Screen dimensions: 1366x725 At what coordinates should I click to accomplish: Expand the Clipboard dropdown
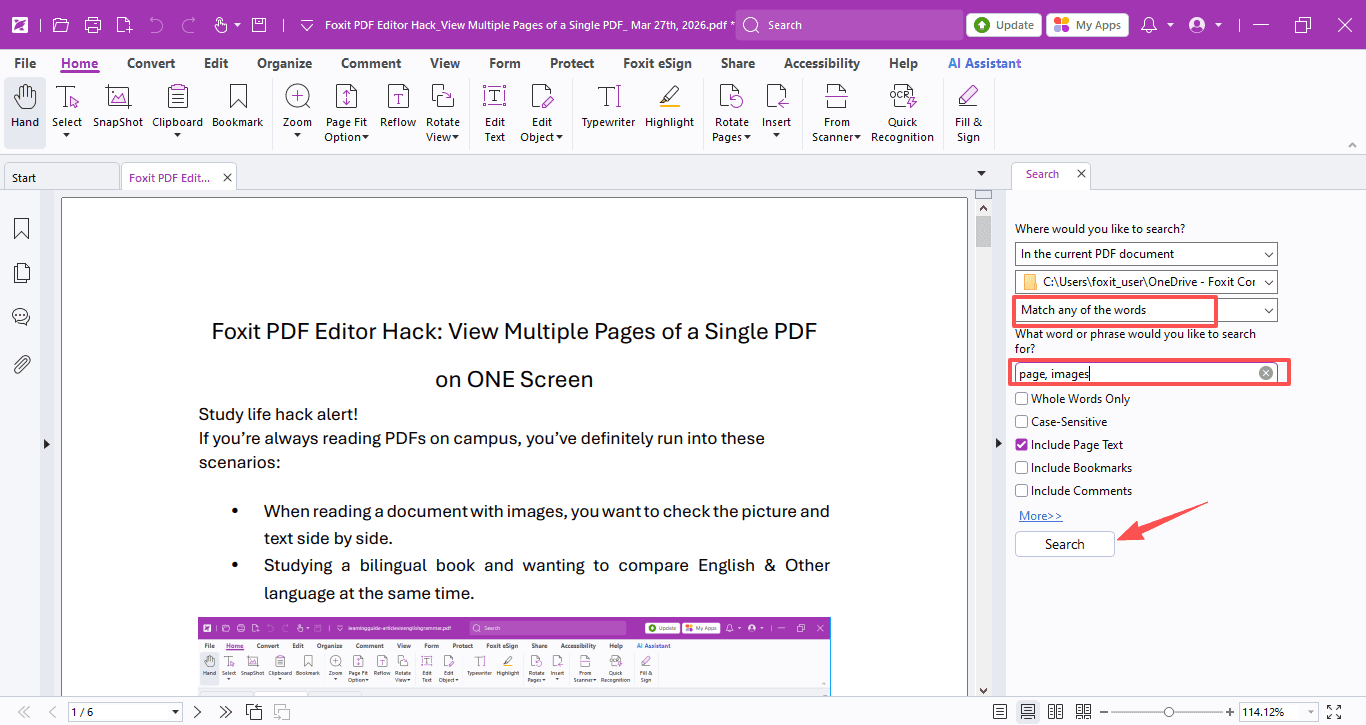(x=177, y=136)
